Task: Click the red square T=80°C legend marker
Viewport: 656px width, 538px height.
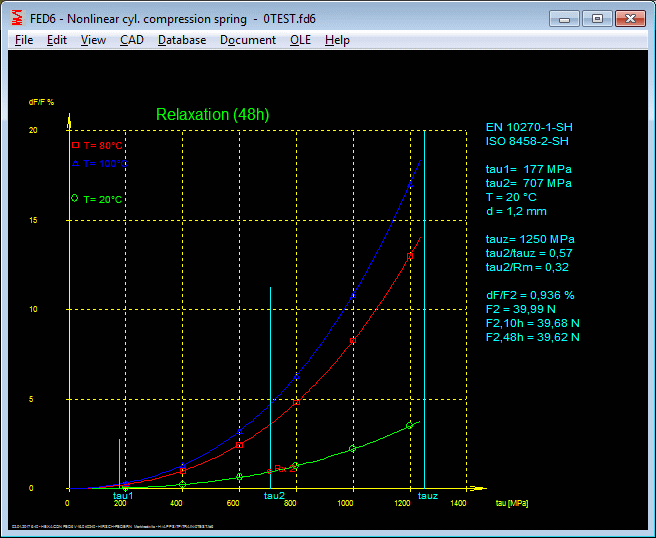Action: pyautogui.click(x=75, y=146)
